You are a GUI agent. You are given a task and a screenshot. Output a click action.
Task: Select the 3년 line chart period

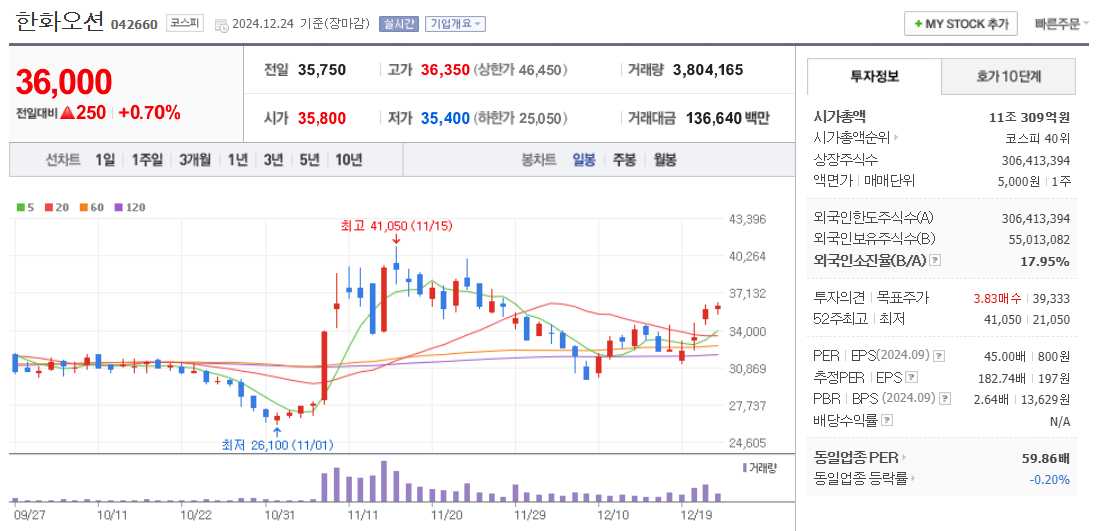(x=274, y=160)
